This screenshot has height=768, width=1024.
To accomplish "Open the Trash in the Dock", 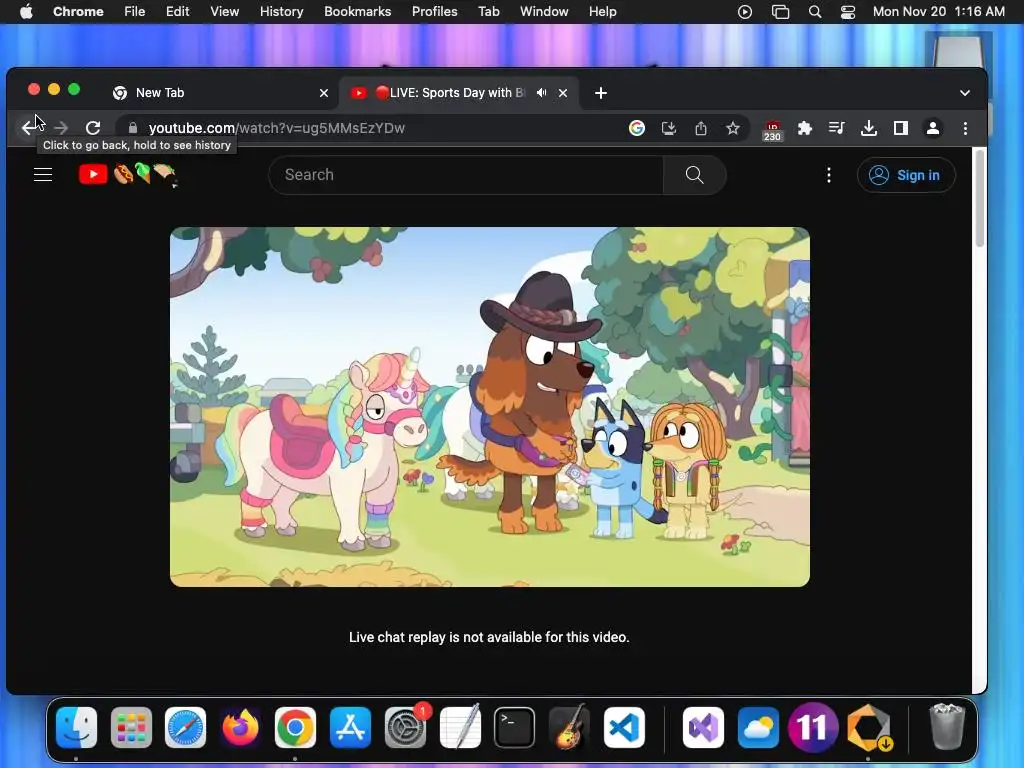I will point(947,726).
